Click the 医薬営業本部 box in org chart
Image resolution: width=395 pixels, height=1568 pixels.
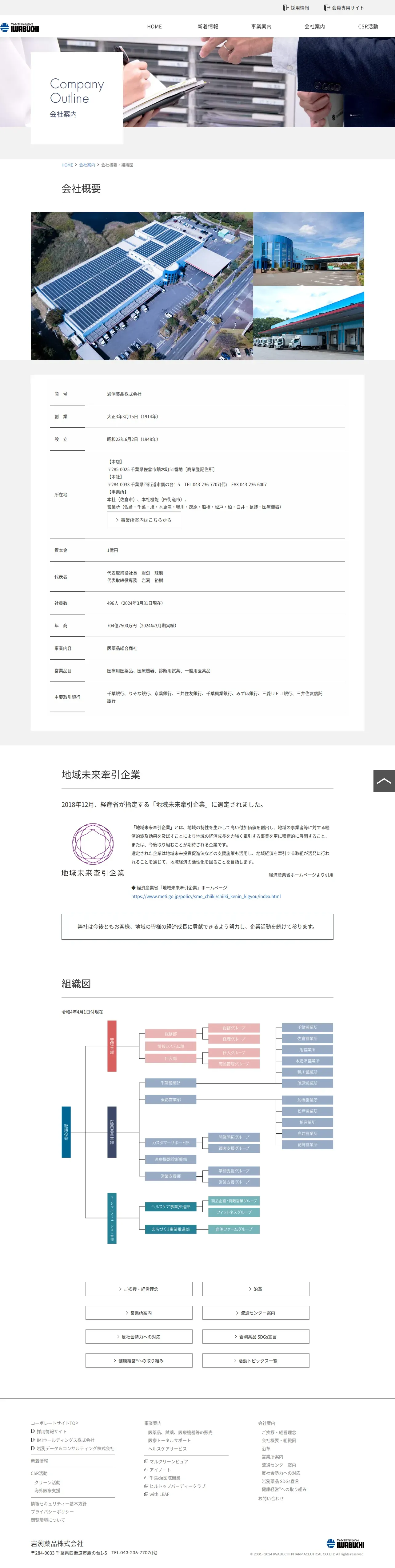[112, 1132]
